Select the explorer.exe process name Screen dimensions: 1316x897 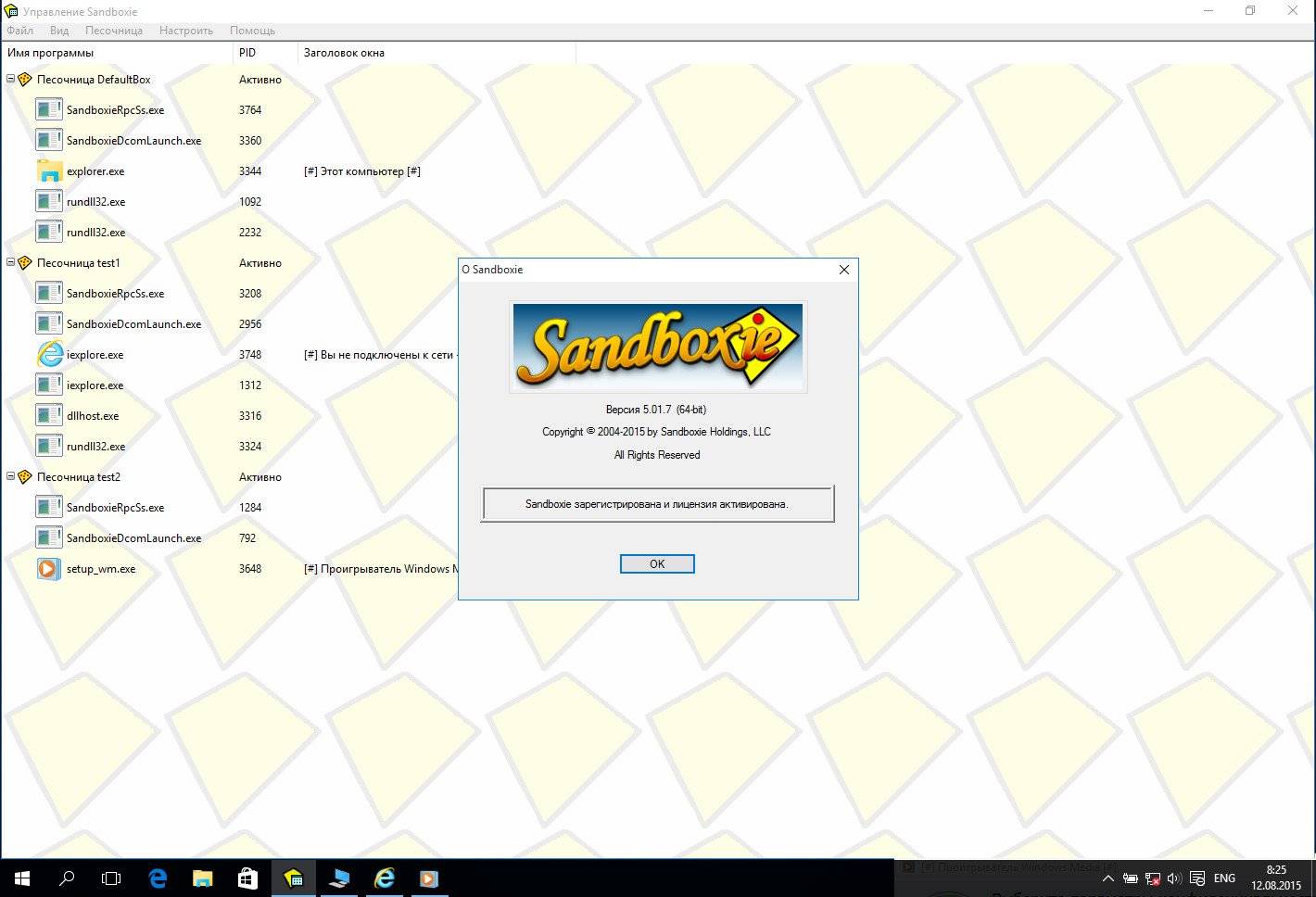[95, 171]
